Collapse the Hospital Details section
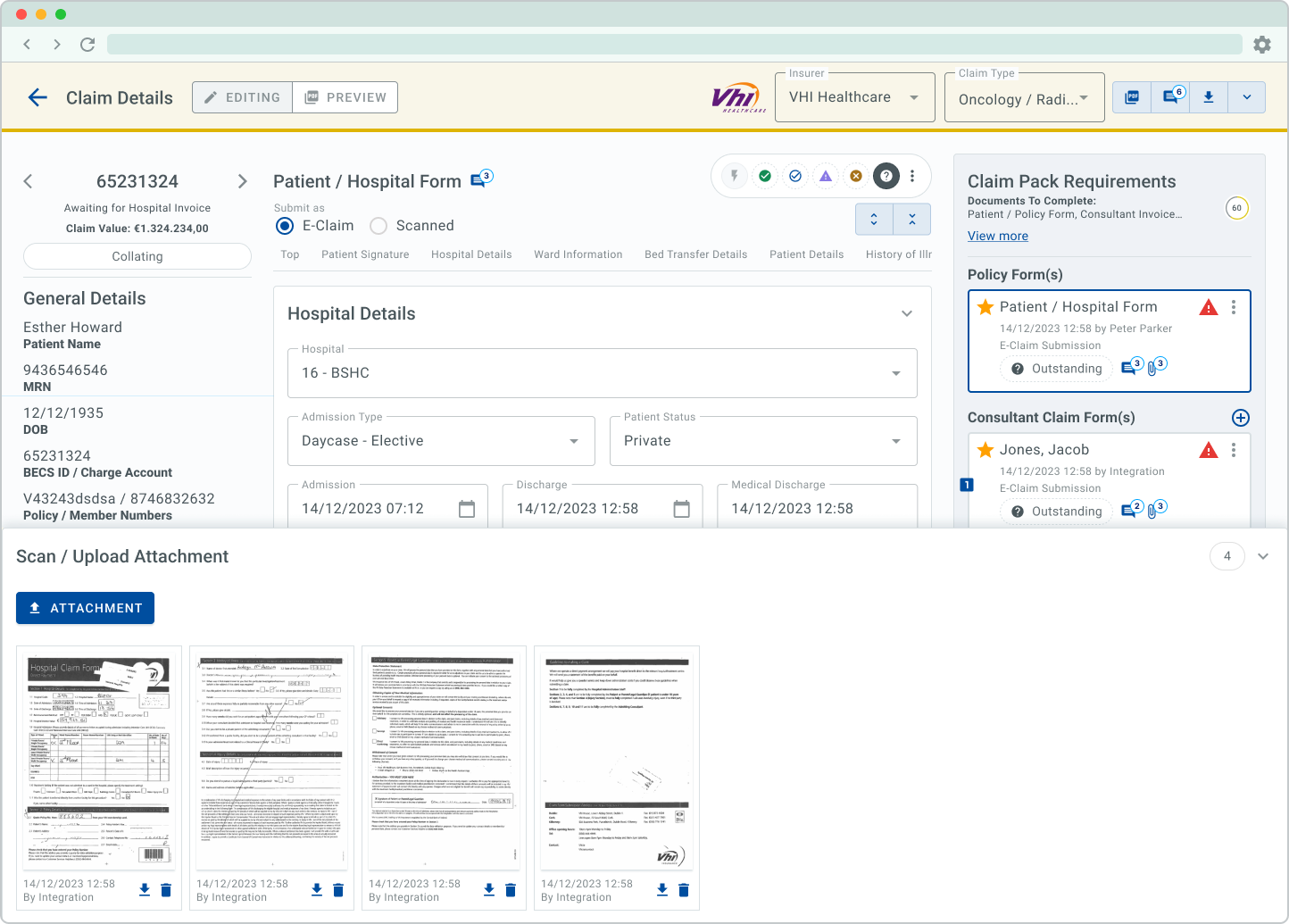The width and height of the screenshot is (1289, 924). (x=907, y=313)
